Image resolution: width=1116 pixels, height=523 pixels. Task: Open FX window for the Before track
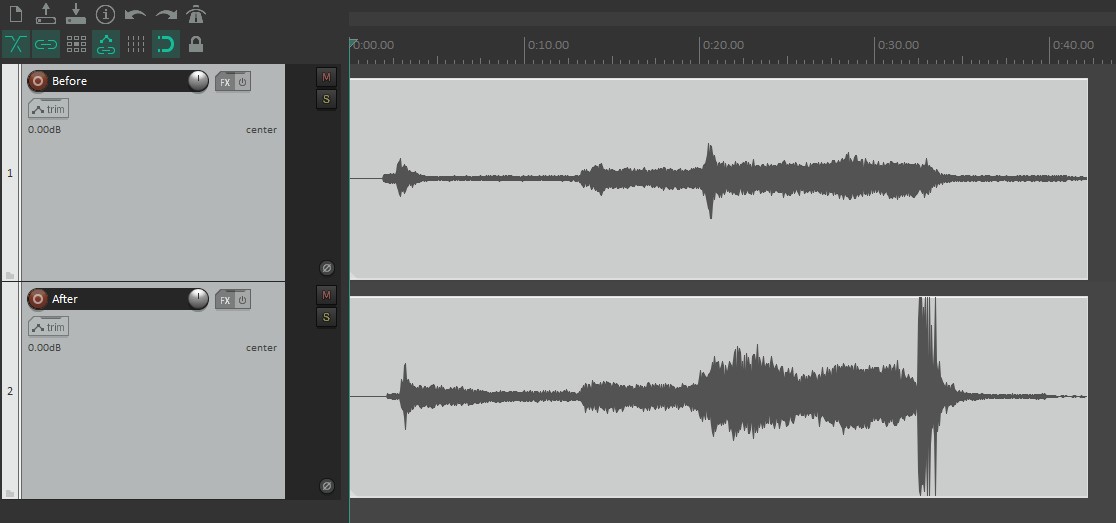226,82
